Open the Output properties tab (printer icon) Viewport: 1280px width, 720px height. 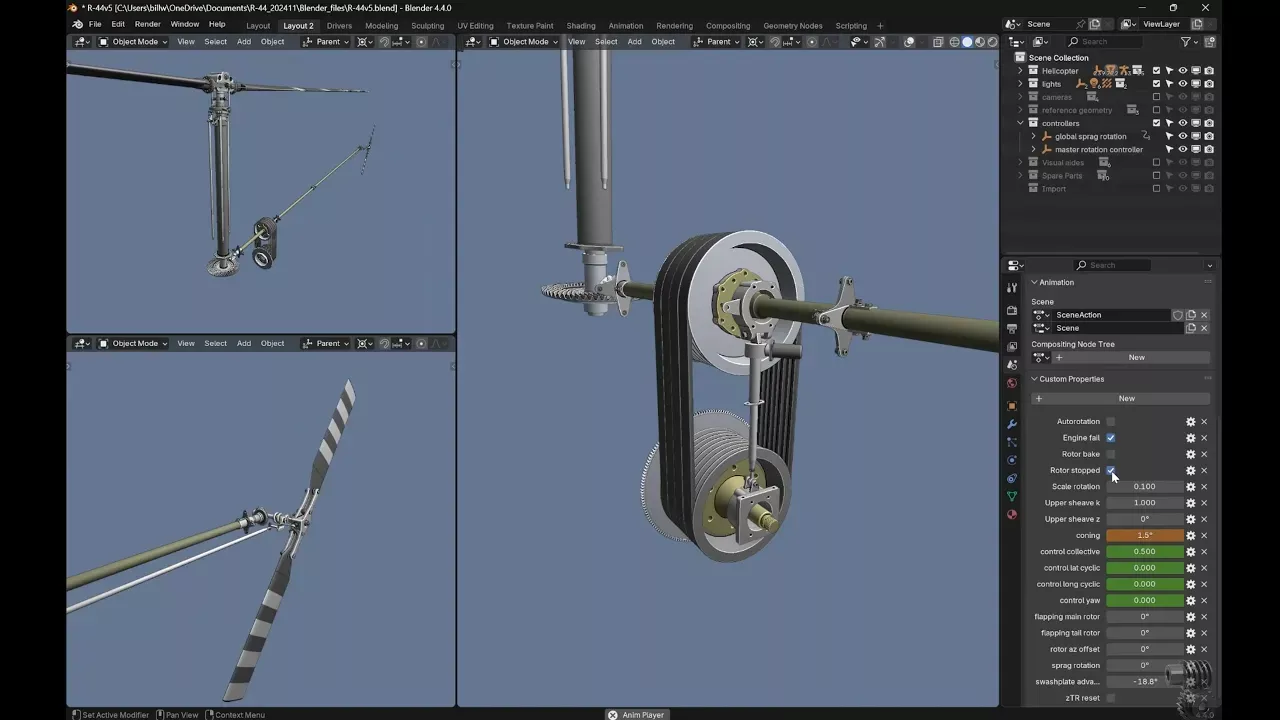coord(1012,328)
